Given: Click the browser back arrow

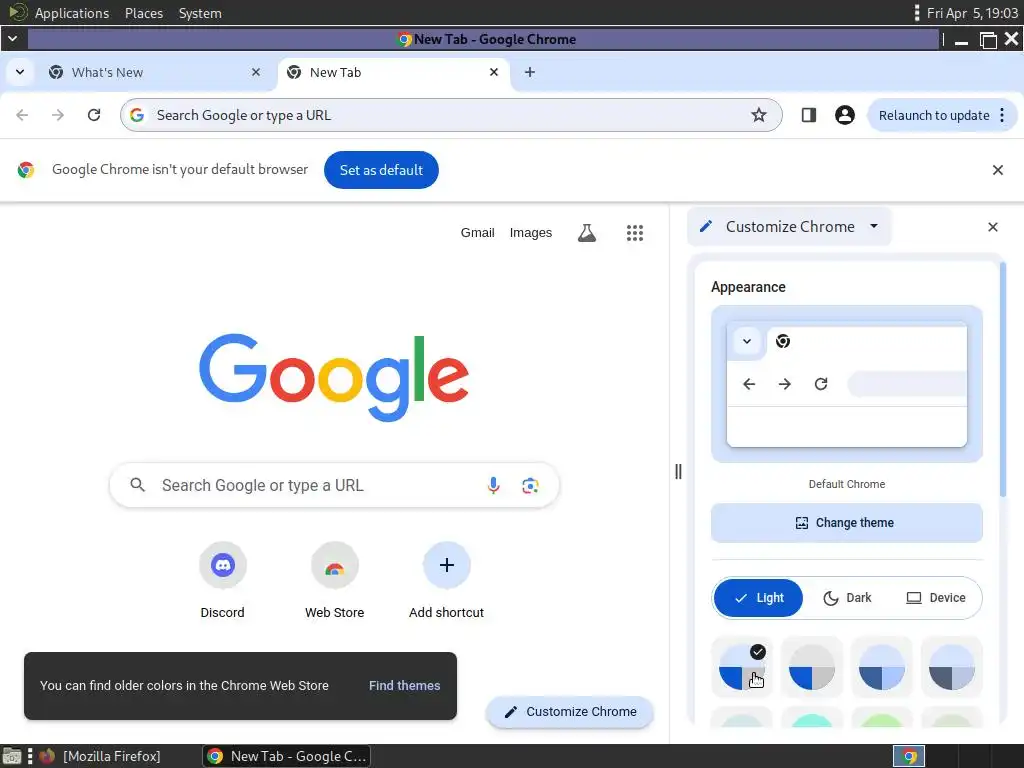Looking at the screenshot, I should click(x=22, y=115).
